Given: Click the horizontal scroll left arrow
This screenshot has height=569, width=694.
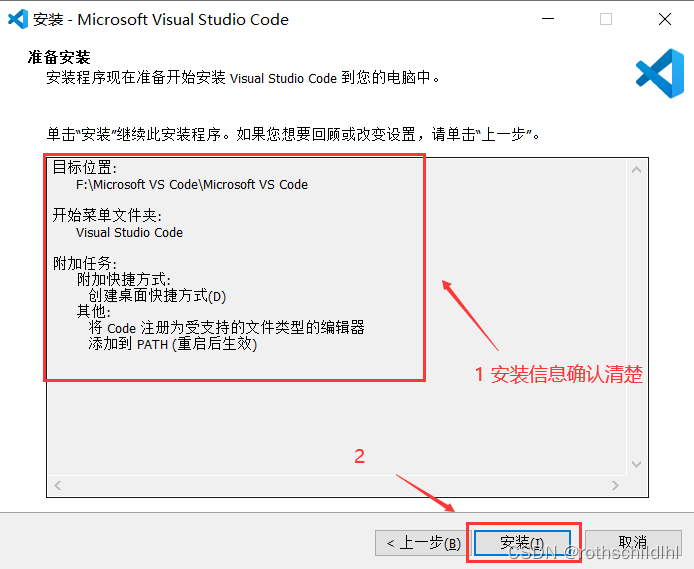Looking at the screenshot, I should coord(58,485).
